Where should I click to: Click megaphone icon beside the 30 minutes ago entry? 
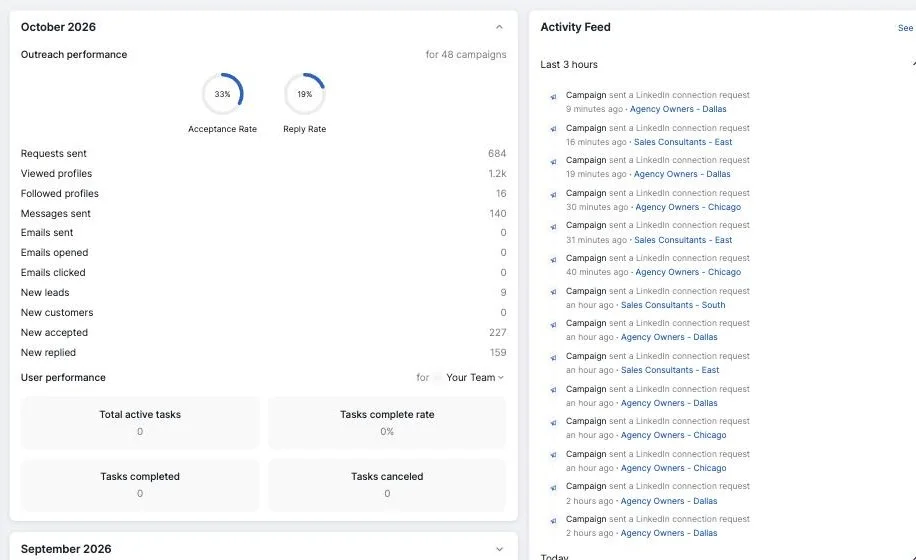[553, 194]
